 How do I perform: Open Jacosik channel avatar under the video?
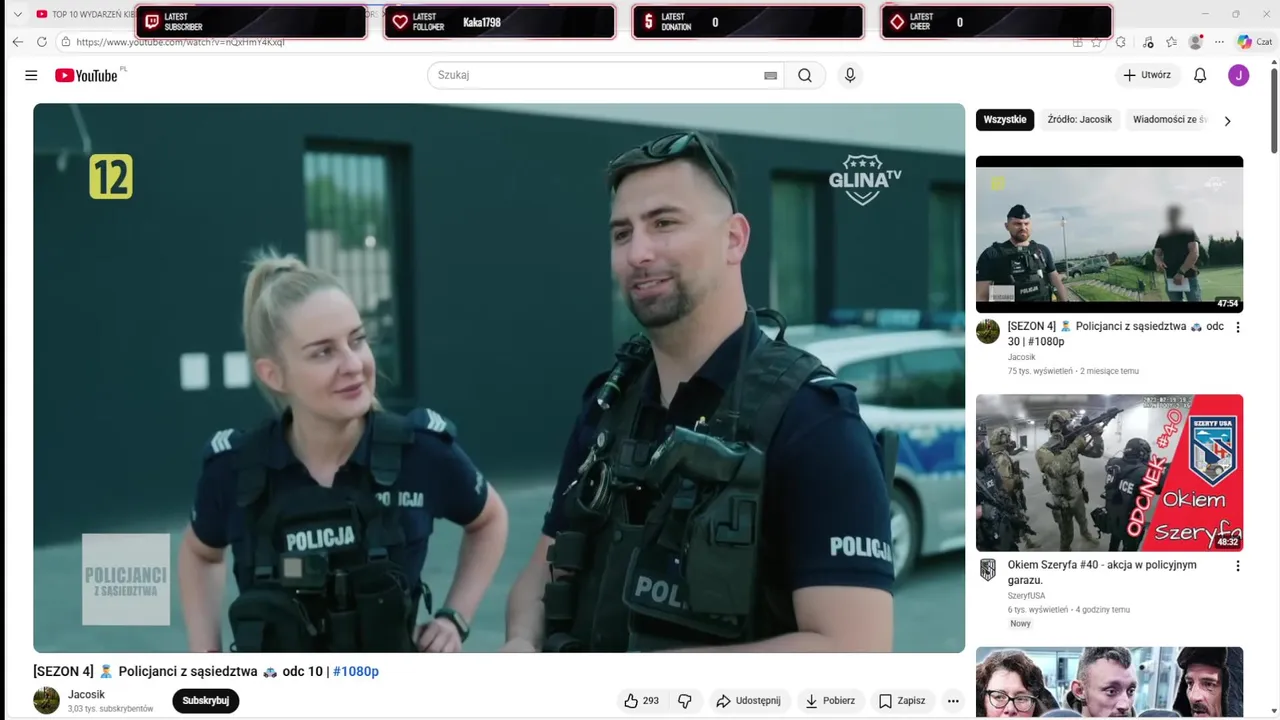coord(47,700)
